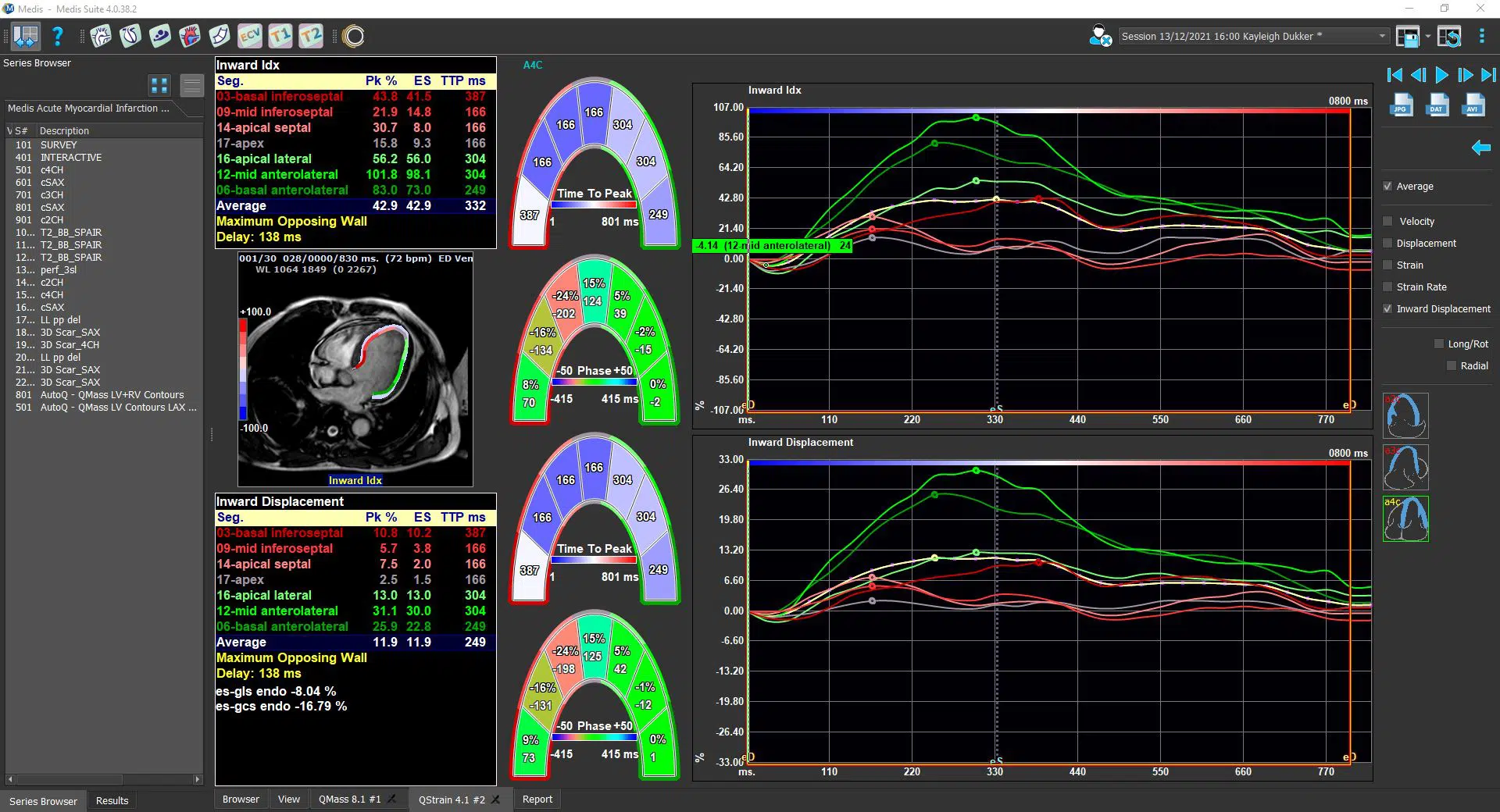The height and width of the screenshot is (812, 1500).
Task: Open the three-dot options menu
Action: point(1481,36)
